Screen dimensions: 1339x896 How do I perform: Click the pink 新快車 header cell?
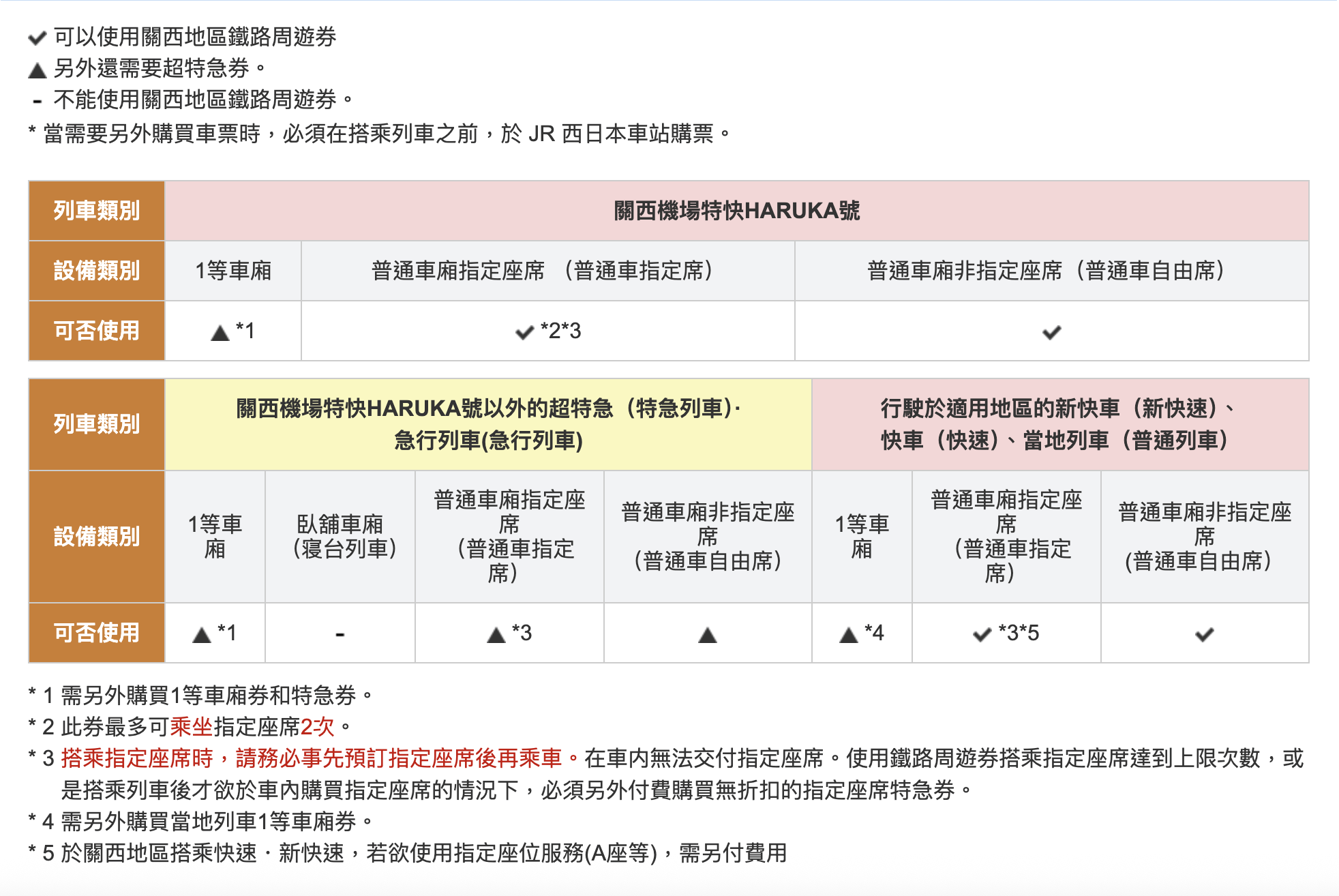point(1059,424)
